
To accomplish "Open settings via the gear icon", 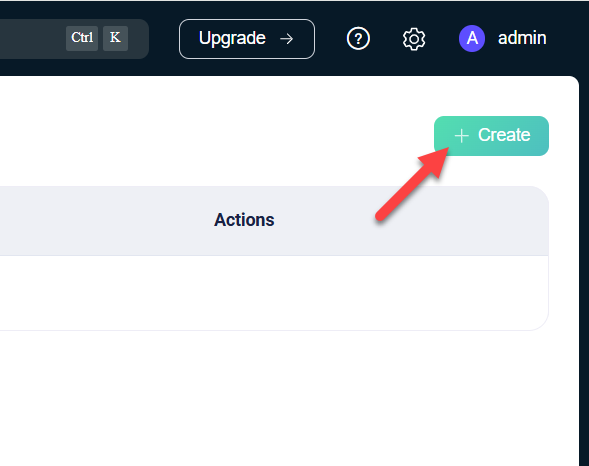I will coord(414,39).
